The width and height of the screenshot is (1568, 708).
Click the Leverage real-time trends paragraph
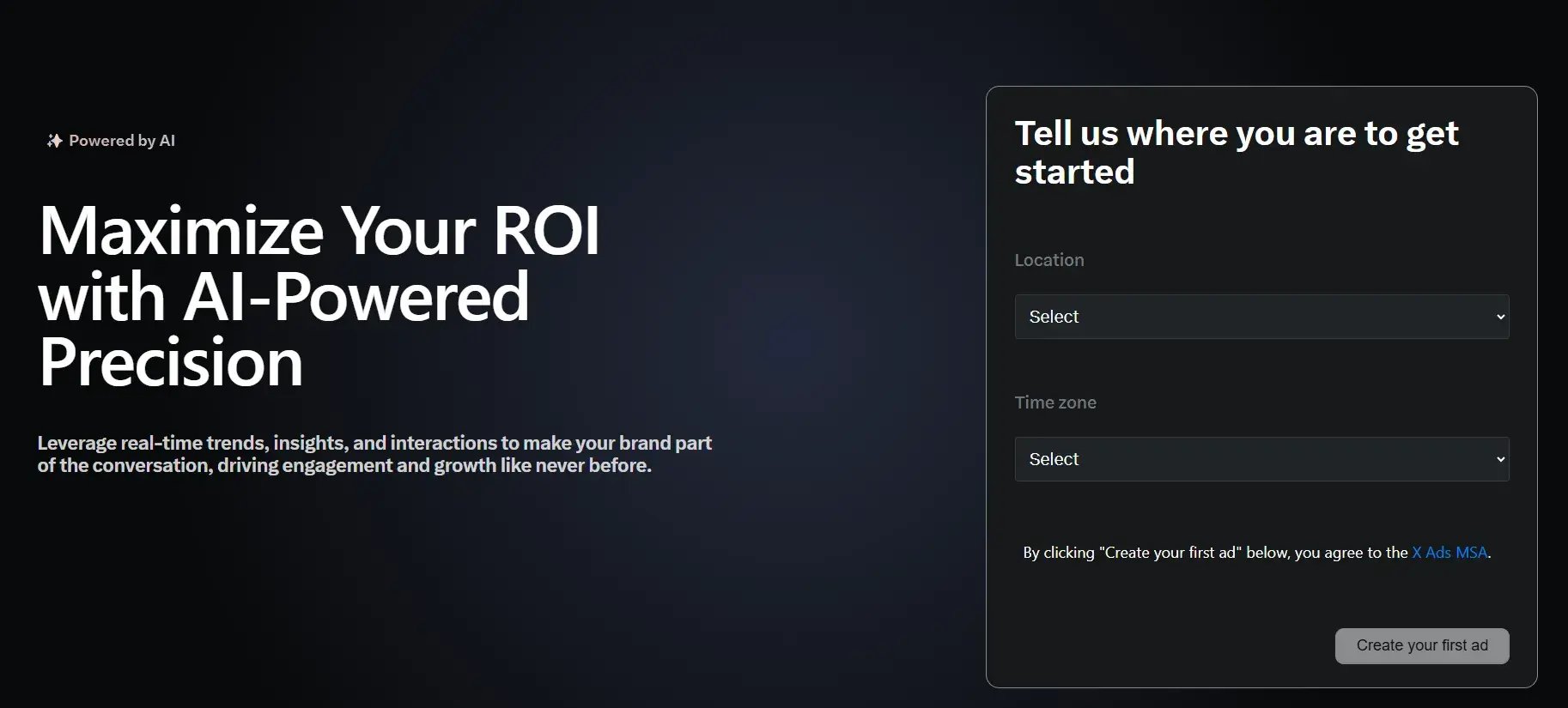click(374, 443)
